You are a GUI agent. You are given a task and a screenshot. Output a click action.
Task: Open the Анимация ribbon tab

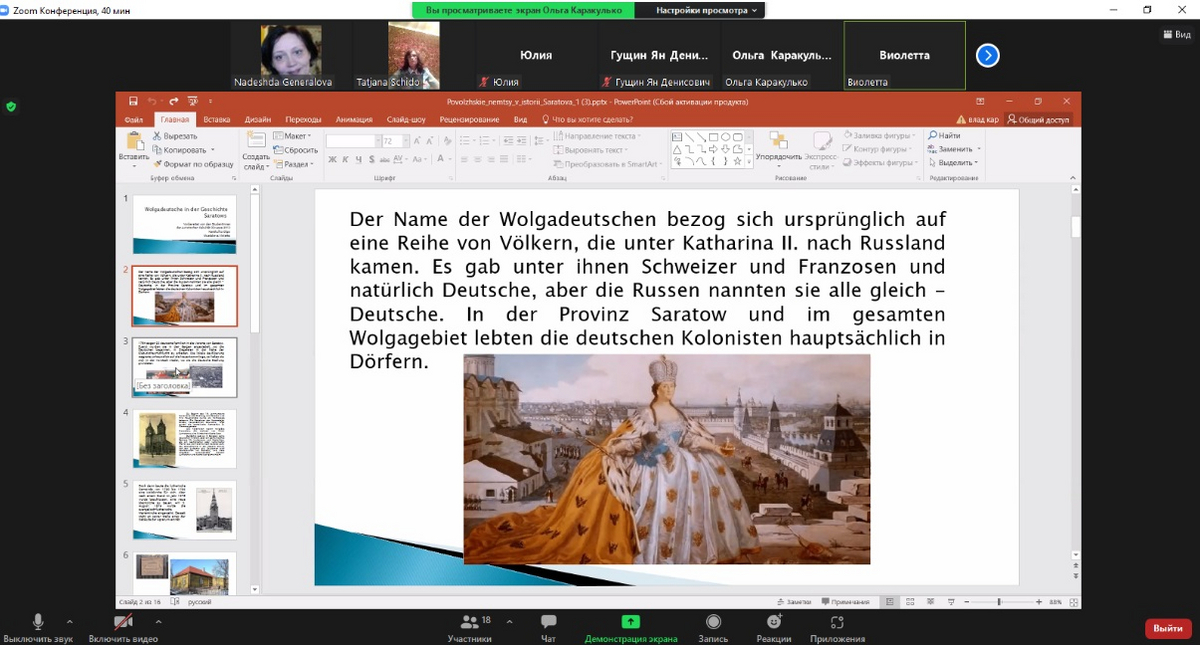[354, 120]
